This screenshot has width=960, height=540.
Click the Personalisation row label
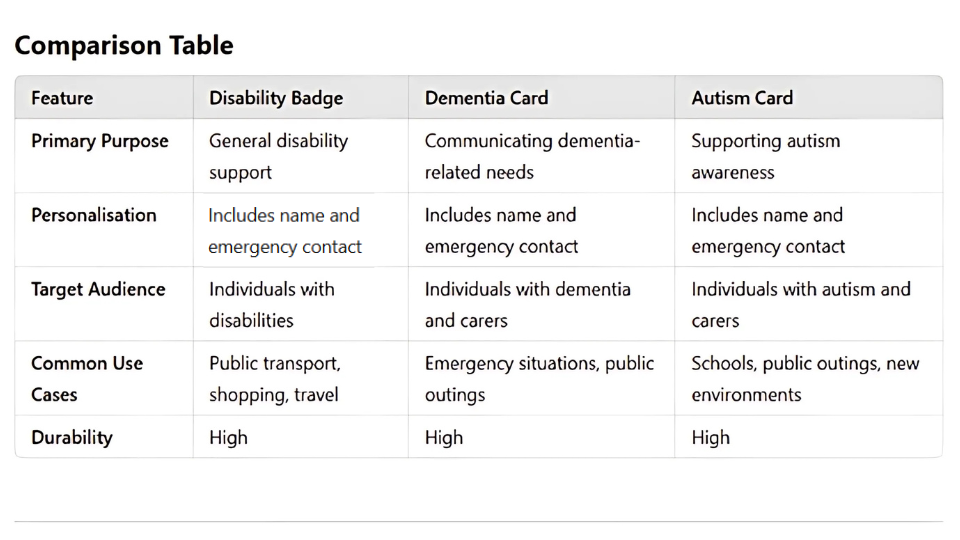pyautogui.click(x=94, y=215)
